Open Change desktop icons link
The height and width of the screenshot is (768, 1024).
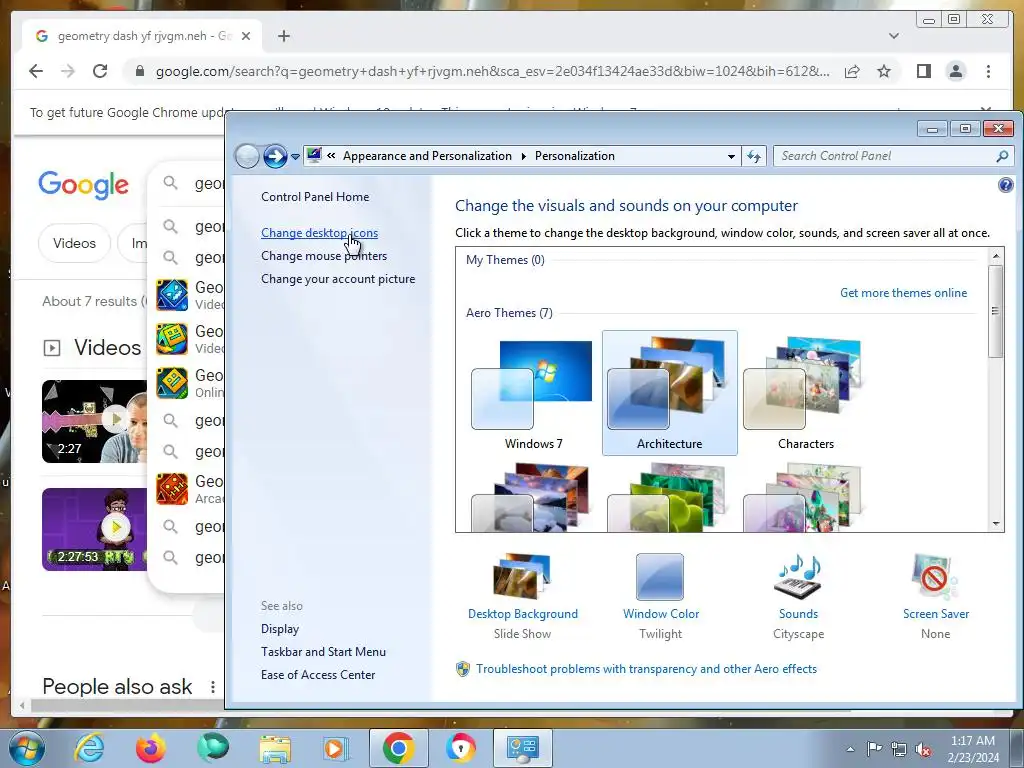point(319,232)
